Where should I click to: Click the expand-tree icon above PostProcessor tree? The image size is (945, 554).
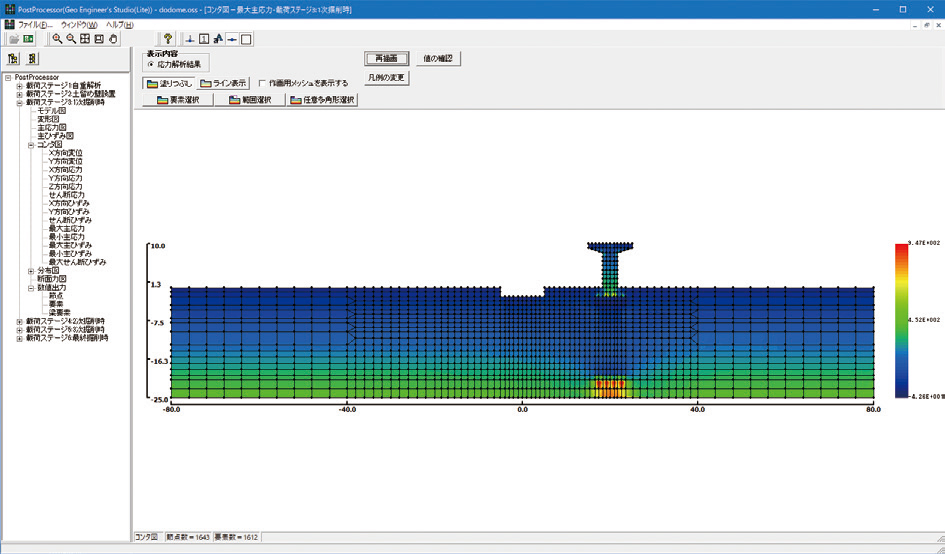(13, 58)
